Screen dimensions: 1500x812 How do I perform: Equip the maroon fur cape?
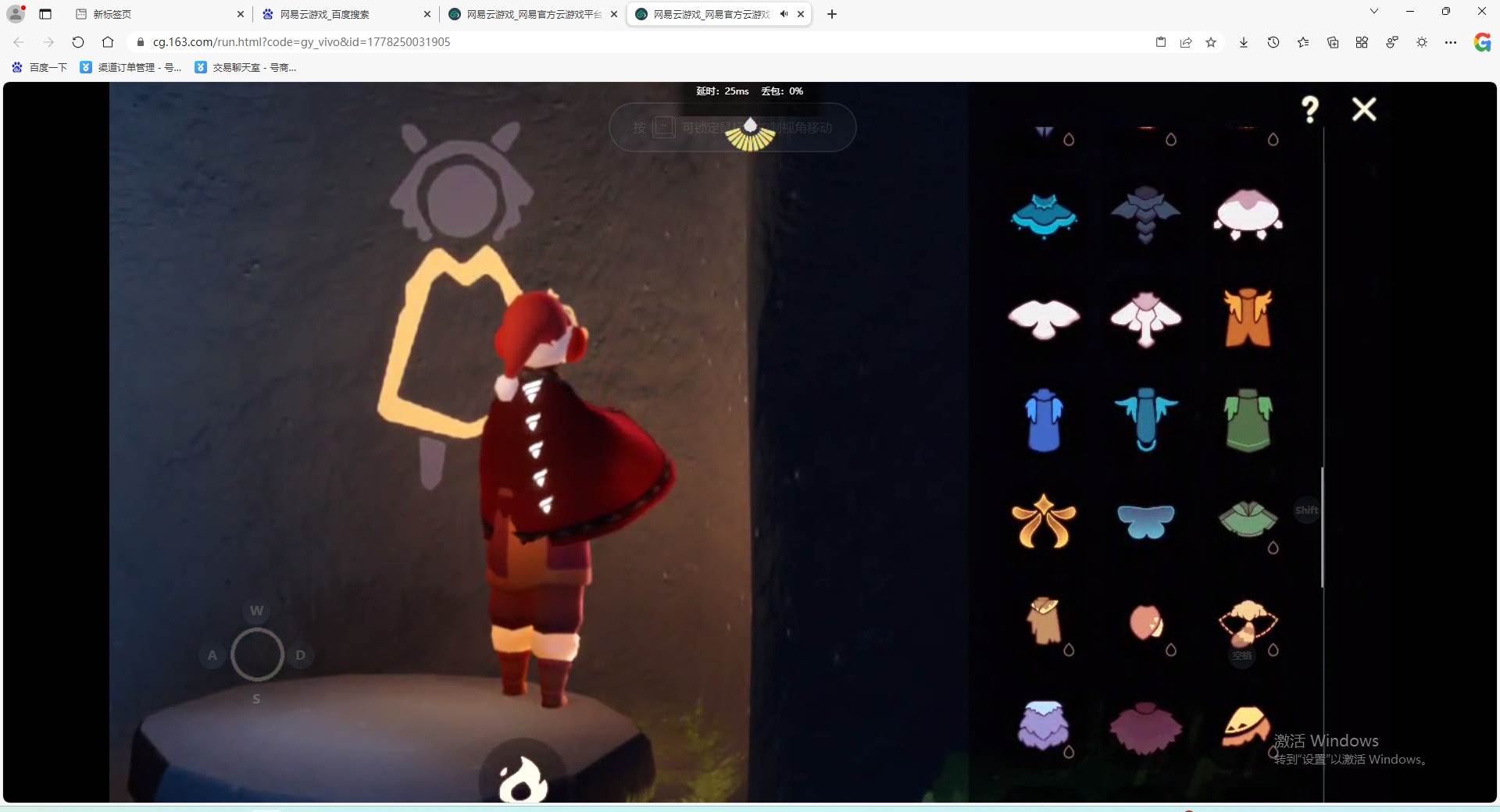pyautogui.click(x=1146, y=728)
